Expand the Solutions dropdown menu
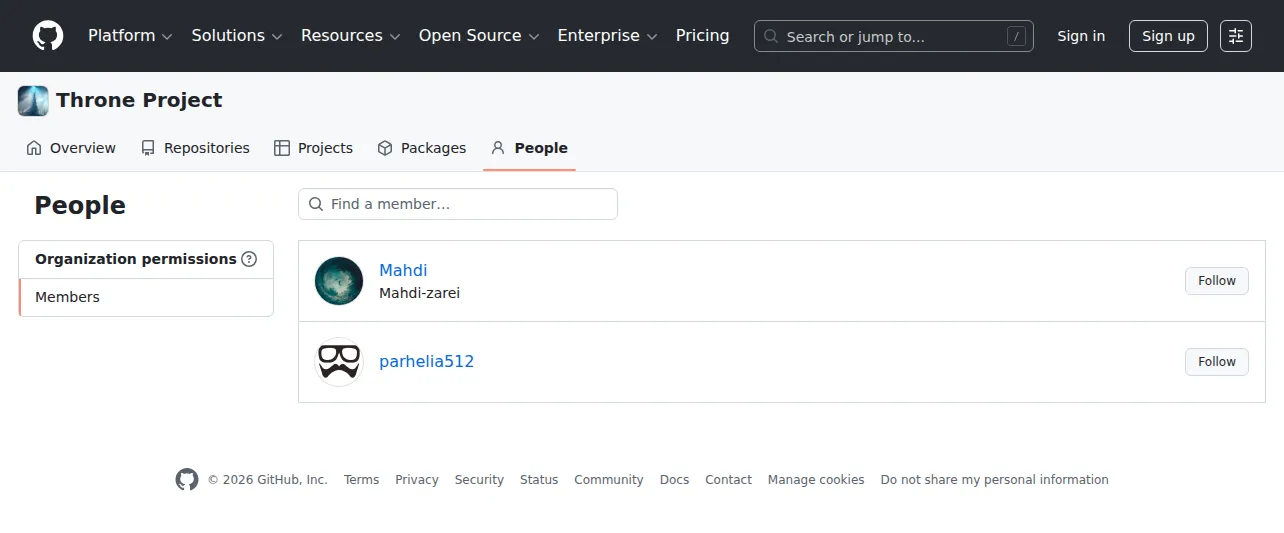The width and height of the screenshot is (1284, 533). click(237, 36)
